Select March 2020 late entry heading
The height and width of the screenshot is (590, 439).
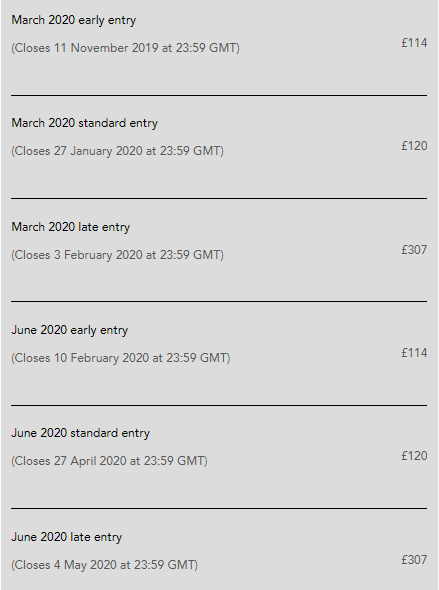[71, 227]
